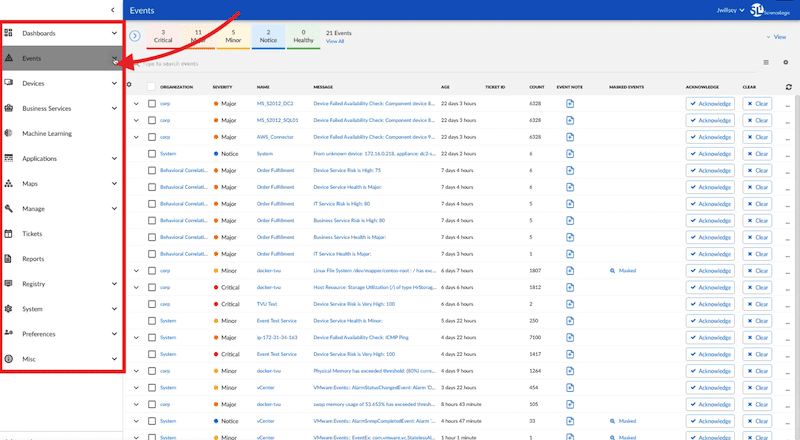
Task: Sort by the Age column header
Action: pos(445,87)
